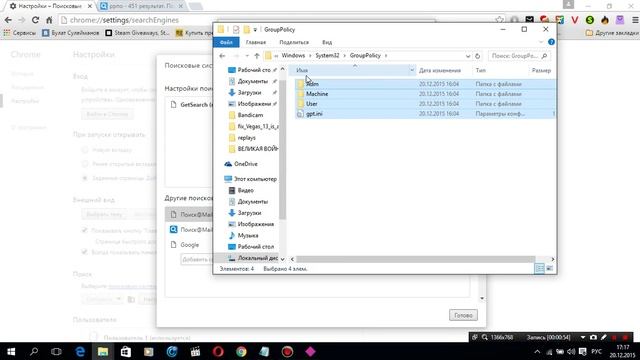Open the address bar history dropdown
This screenshot has width=640, height=360.
468,56
